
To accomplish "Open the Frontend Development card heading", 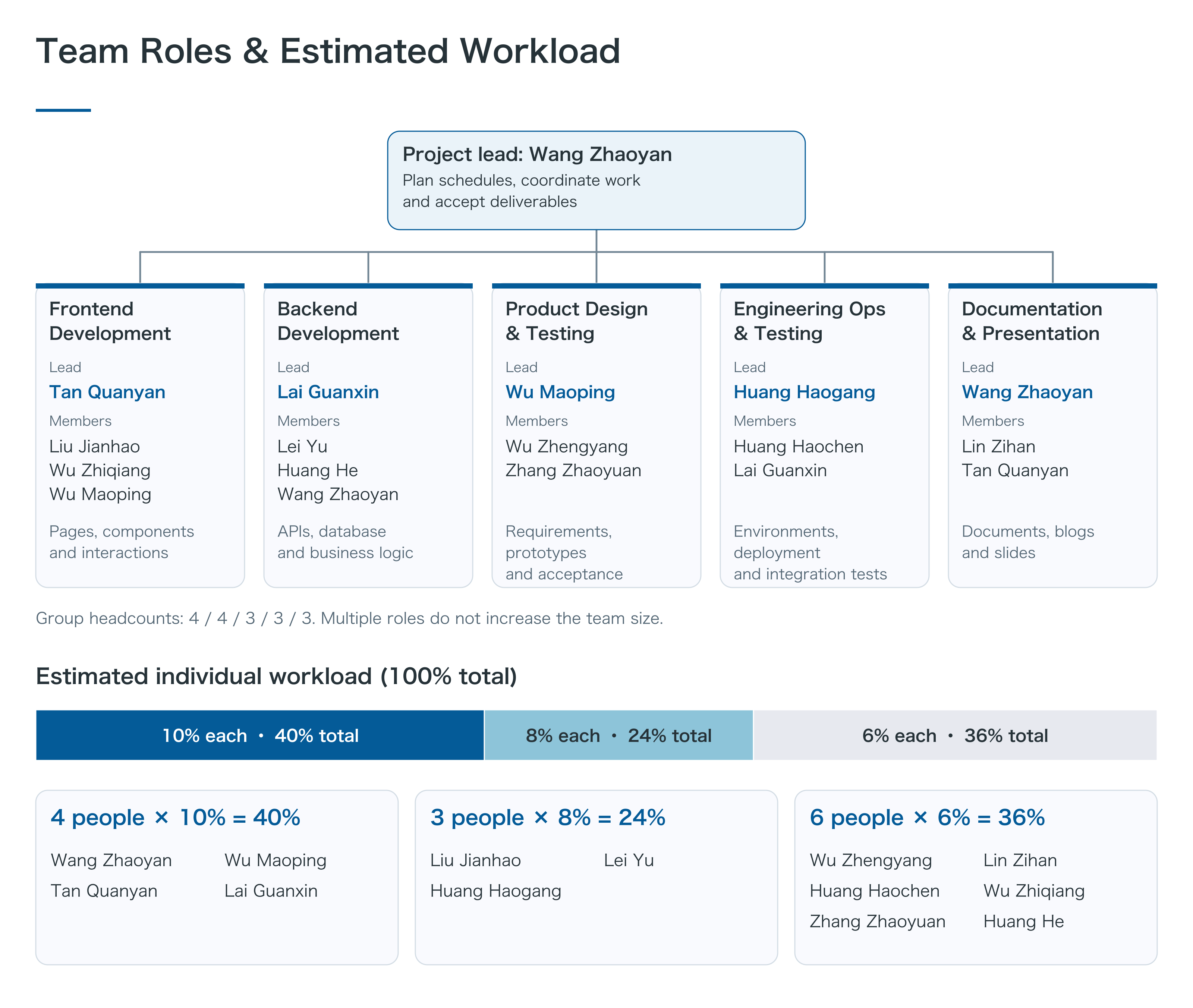I will coord(110,321).
